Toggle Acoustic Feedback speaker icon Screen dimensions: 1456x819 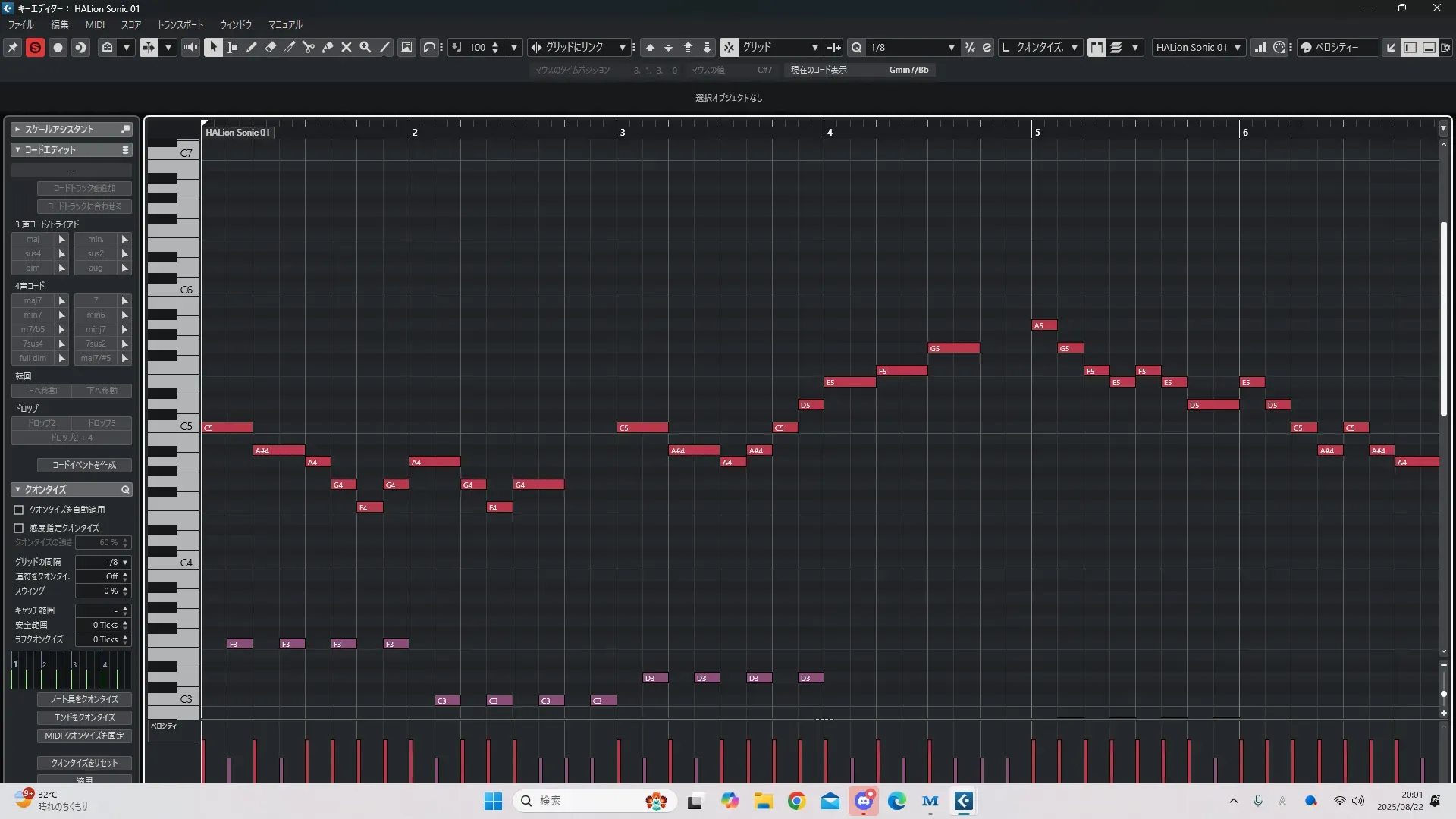point(190,47)
